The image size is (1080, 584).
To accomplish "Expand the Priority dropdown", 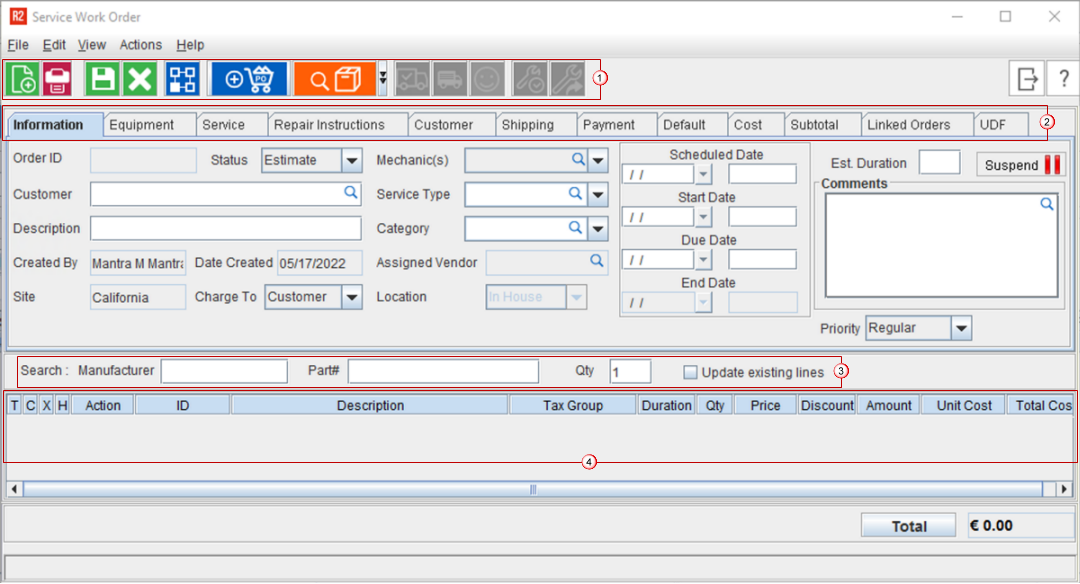I will tap(960, 328).
